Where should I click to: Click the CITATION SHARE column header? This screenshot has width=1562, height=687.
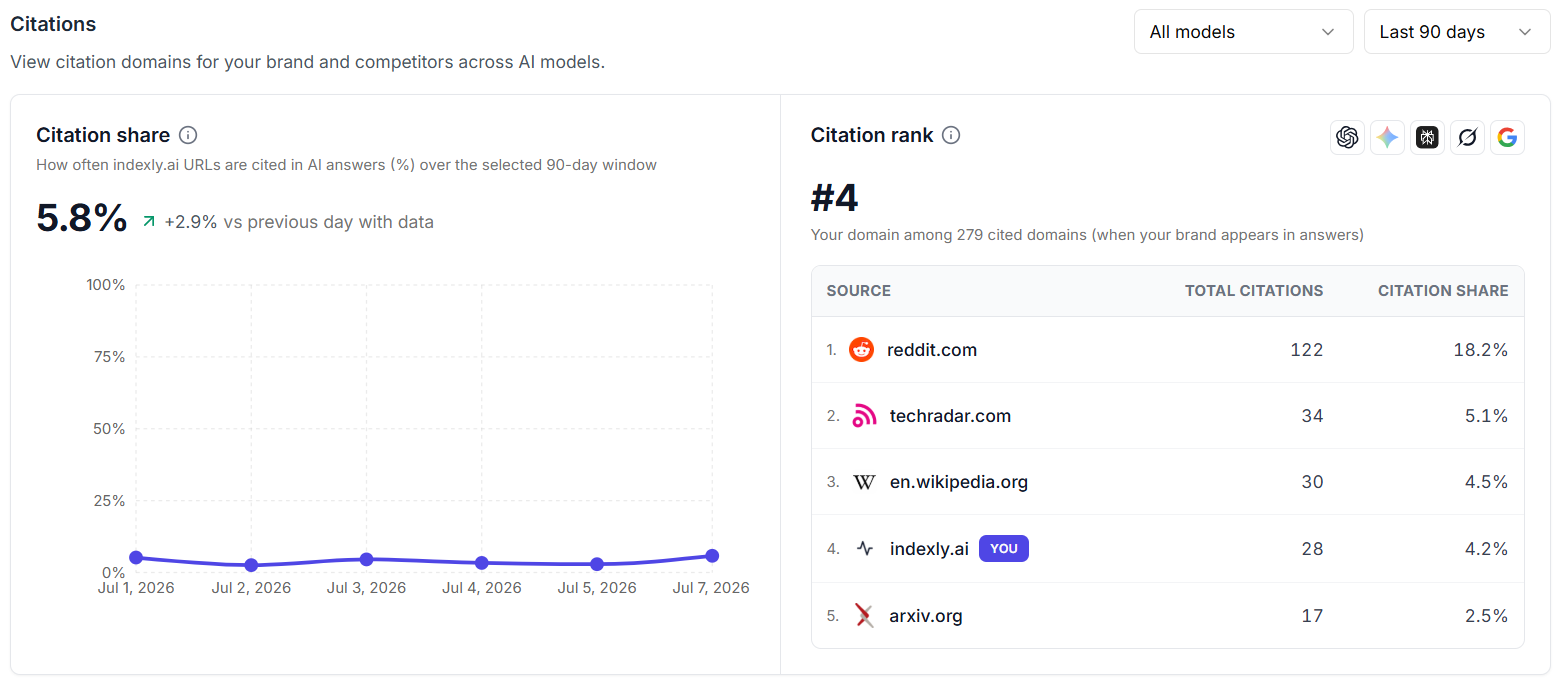click(1443, 291)
